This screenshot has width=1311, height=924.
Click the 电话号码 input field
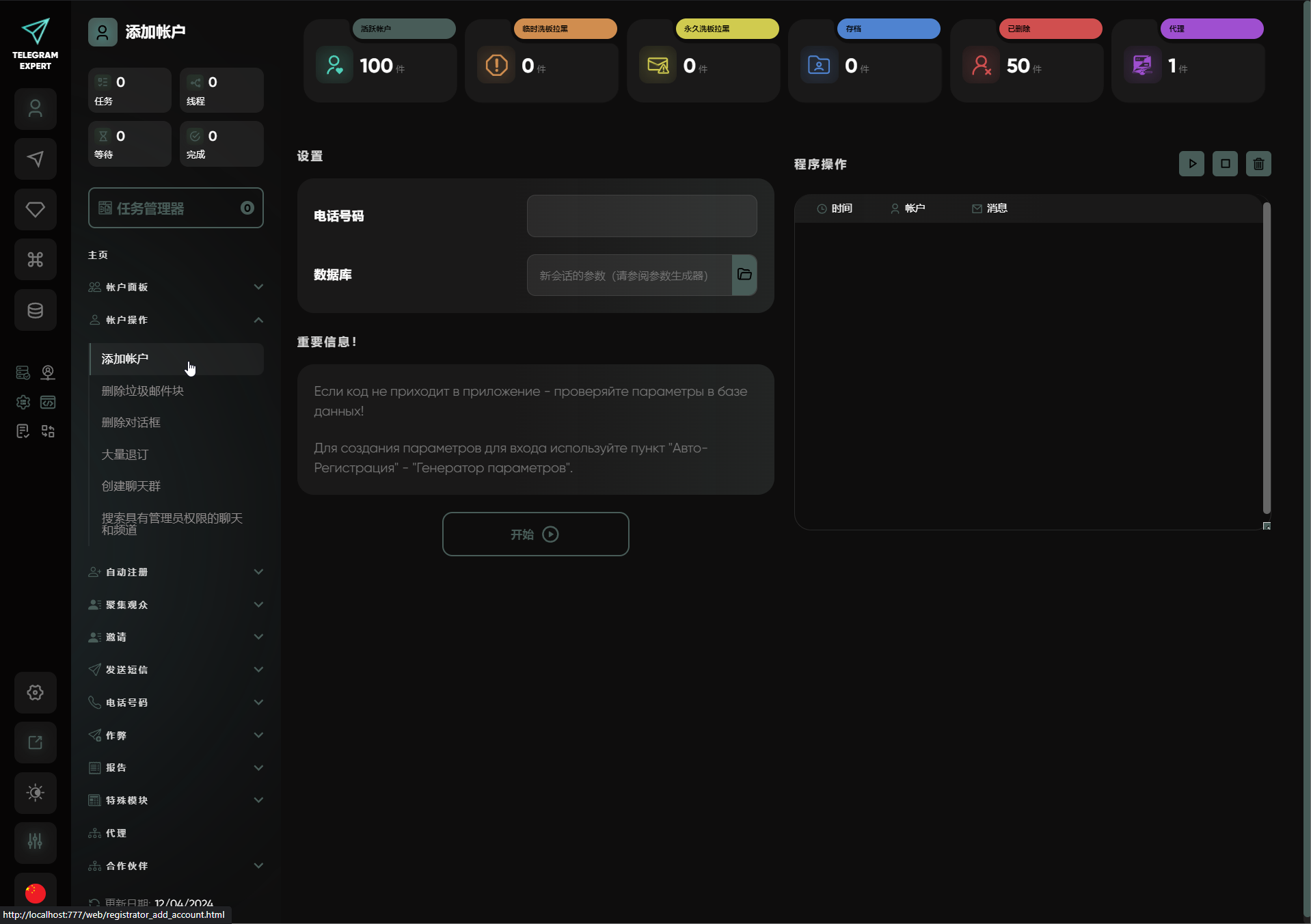click(641, 216)
